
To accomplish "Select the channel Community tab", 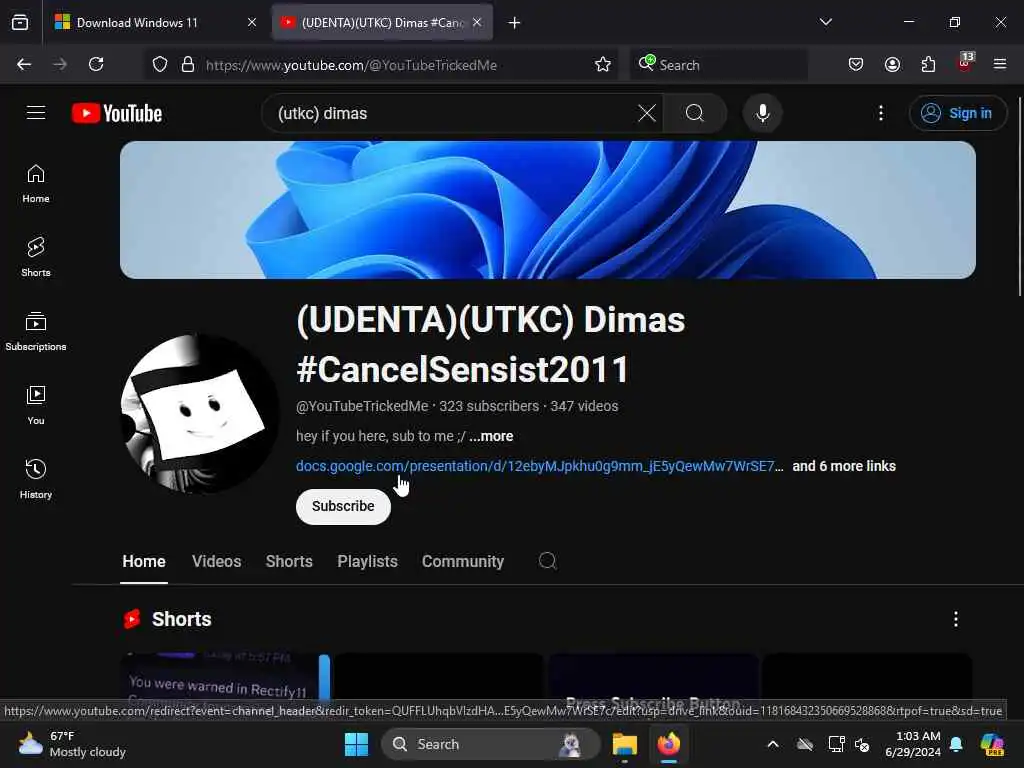I will pos(462,561).
